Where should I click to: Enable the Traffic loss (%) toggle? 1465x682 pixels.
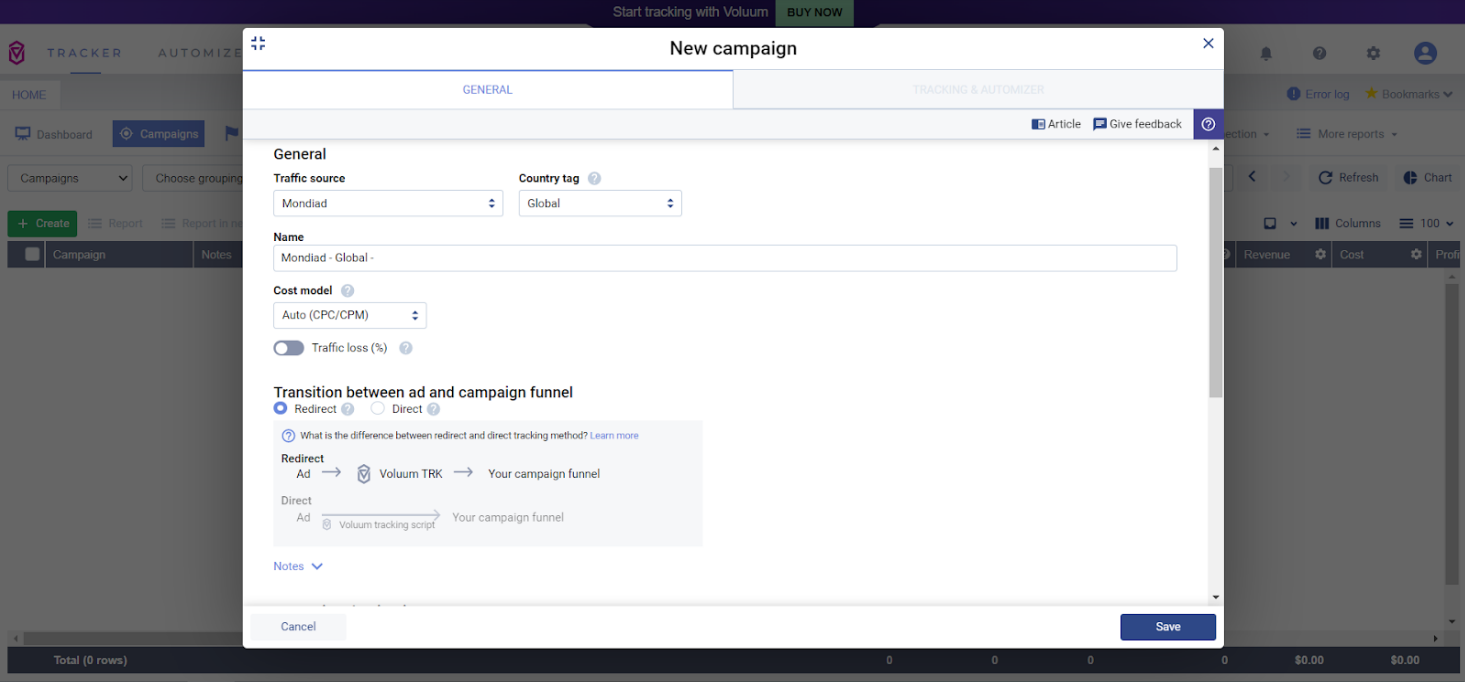tap(289, 348)
